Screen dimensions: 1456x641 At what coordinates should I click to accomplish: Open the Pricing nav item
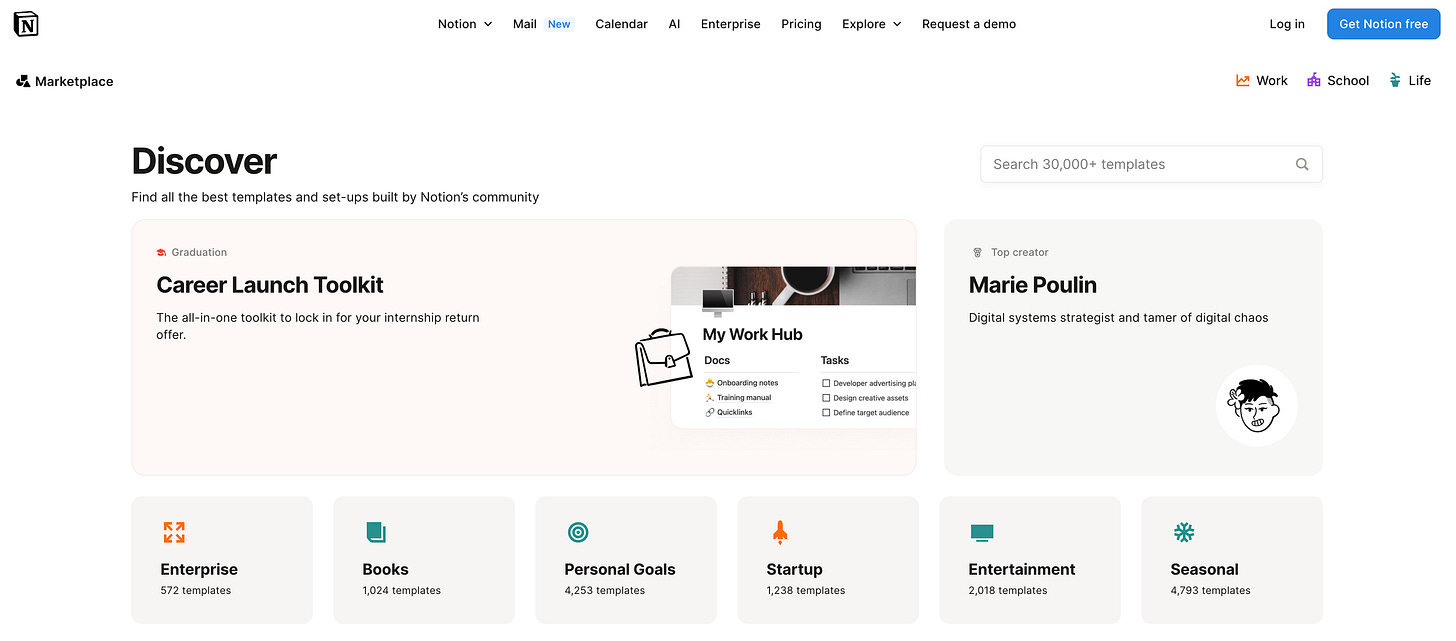(801, 24)
